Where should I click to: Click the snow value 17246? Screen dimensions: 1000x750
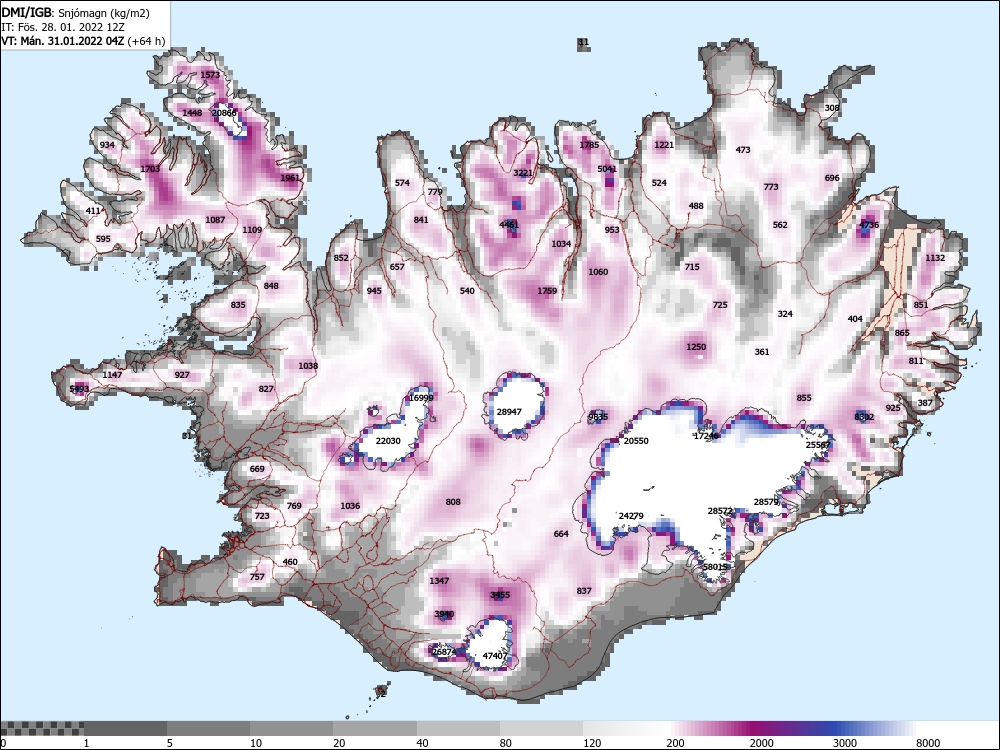click(x=706, y=436)
